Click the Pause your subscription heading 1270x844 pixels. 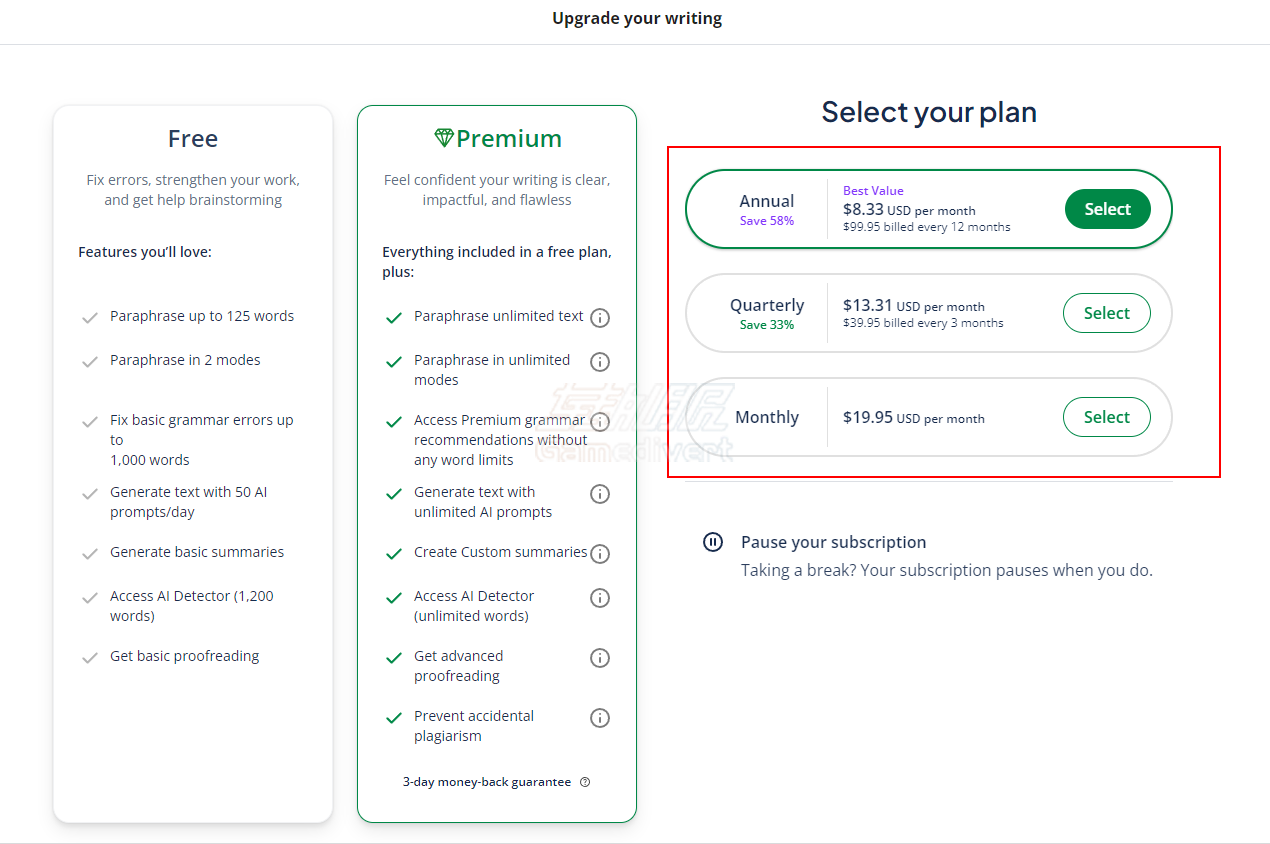pos(834,542)
